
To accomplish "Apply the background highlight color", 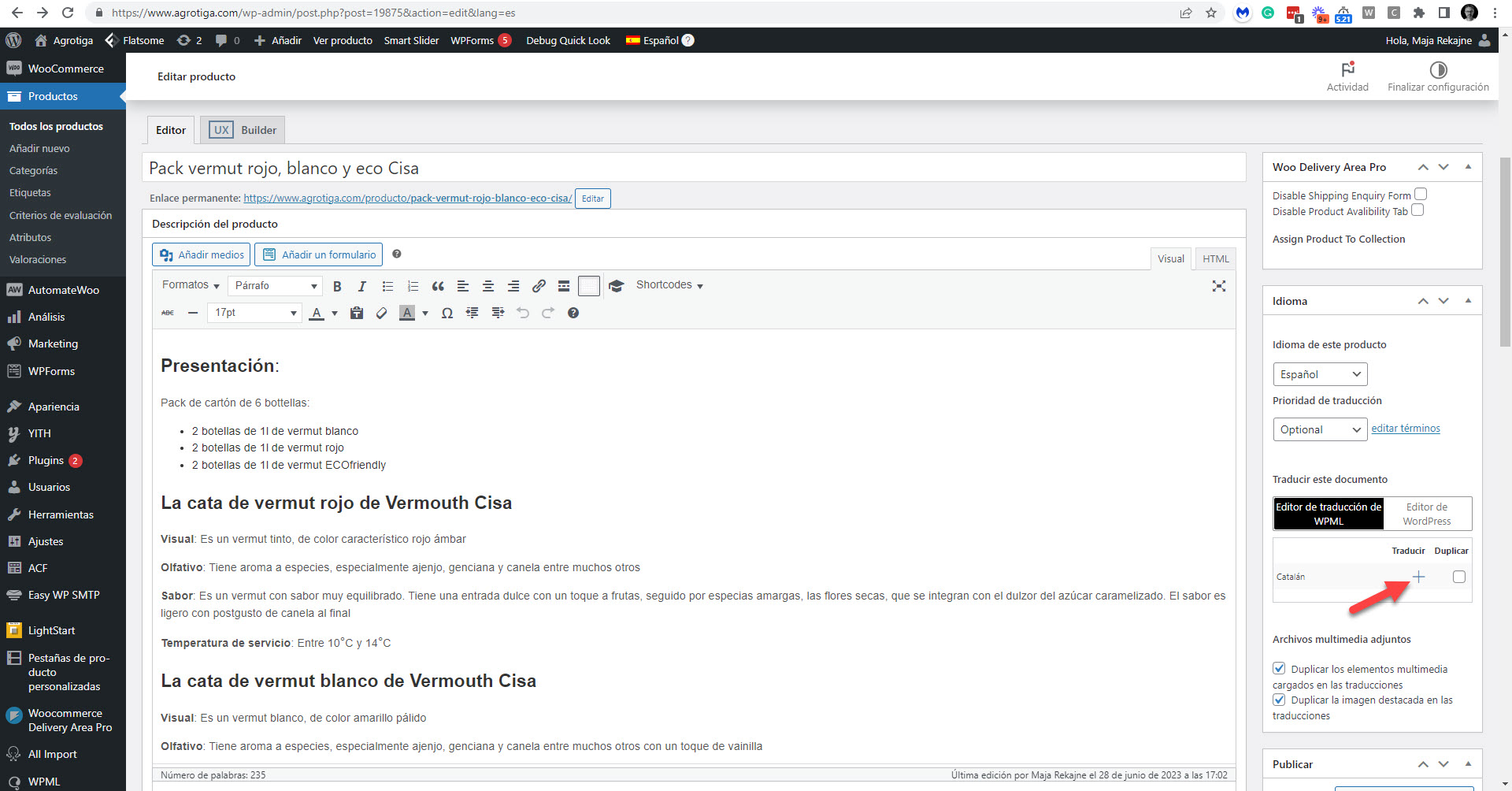I will [x=407, y=313].
